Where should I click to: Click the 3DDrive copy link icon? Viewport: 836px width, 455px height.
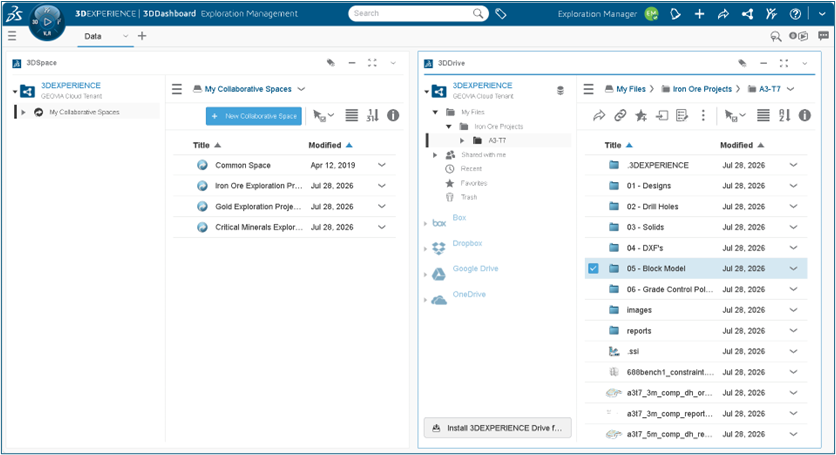click(x=620, y=115)
